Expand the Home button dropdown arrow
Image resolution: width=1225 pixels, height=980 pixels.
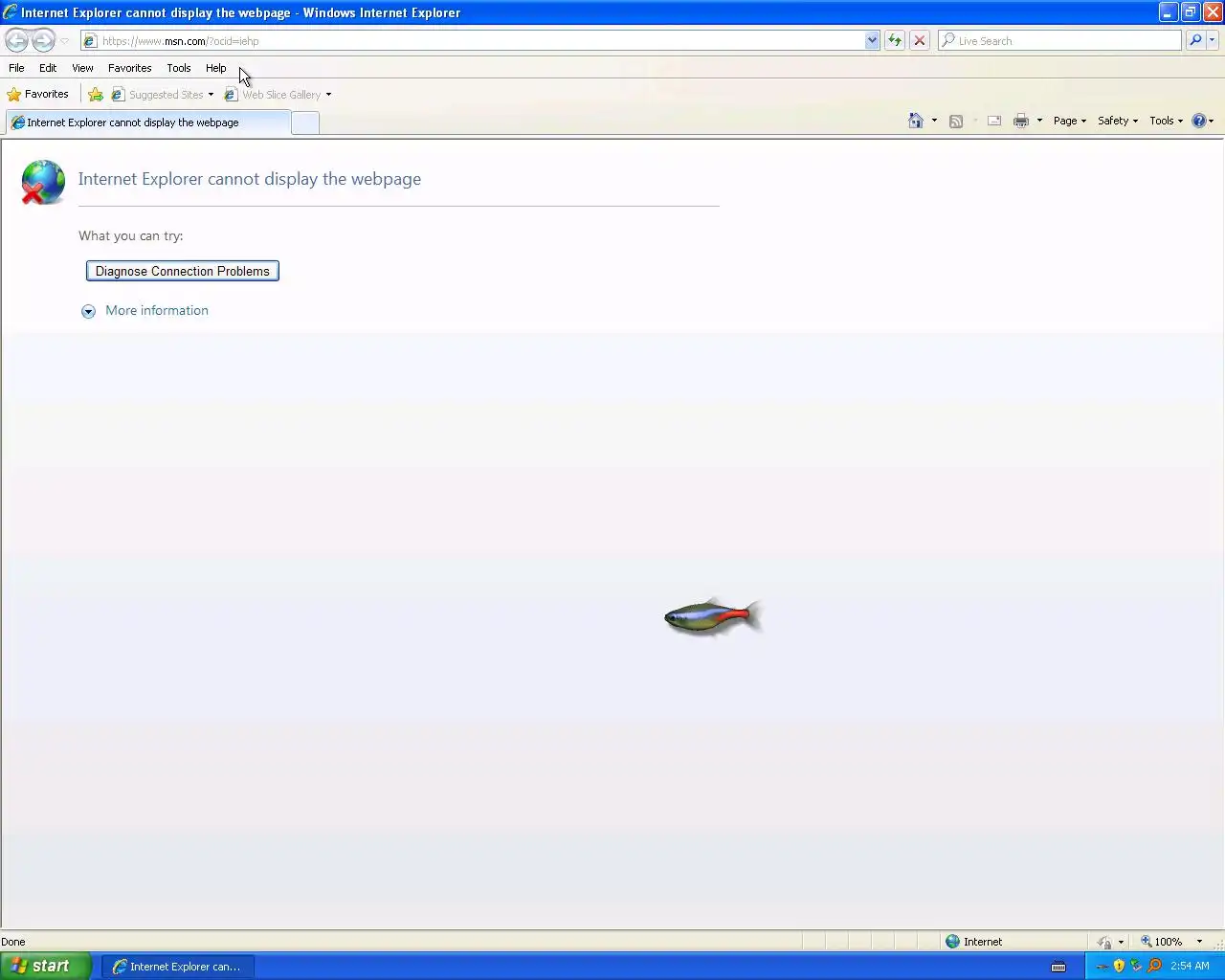934,121
